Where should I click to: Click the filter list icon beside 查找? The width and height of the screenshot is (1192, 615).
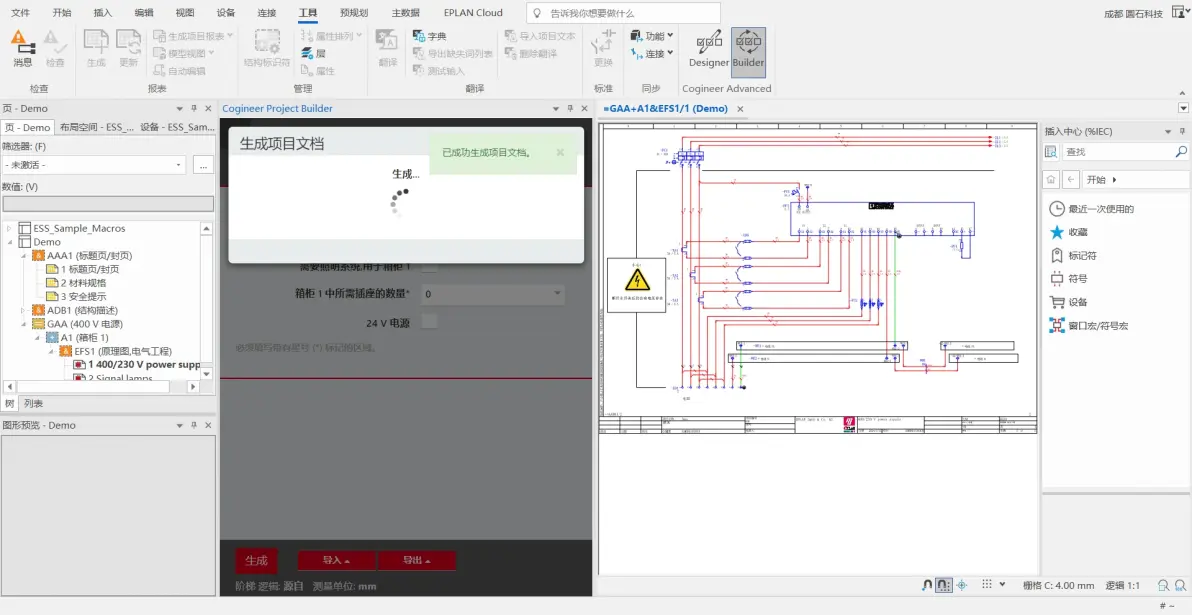click(x=1051, y=152)
